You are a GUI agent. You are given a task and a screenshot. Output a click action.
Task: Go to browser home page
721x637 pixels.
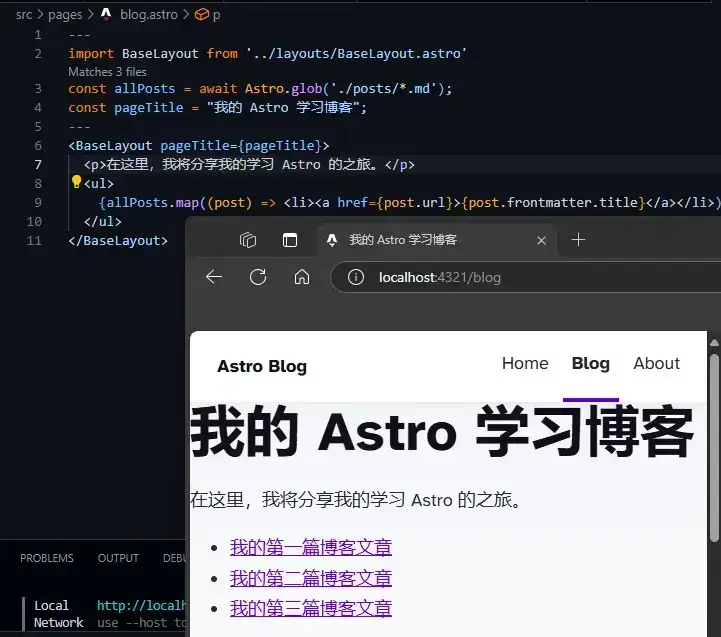click(x=302, y=277)
